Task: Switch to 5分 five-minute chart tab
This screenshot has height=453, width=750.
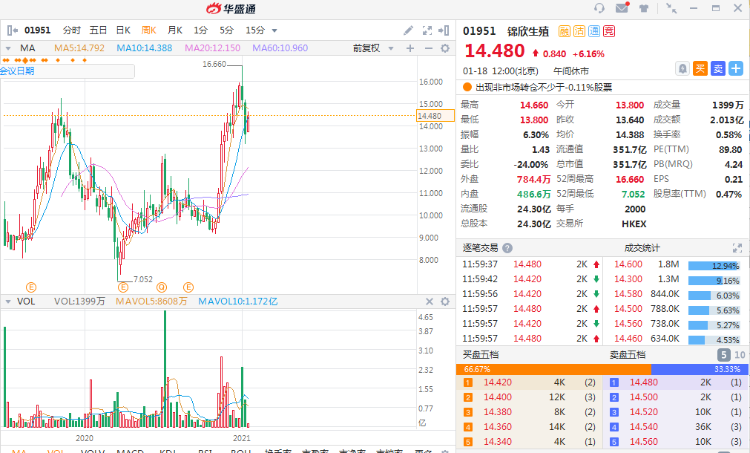Action: click(x=226, y=30)
